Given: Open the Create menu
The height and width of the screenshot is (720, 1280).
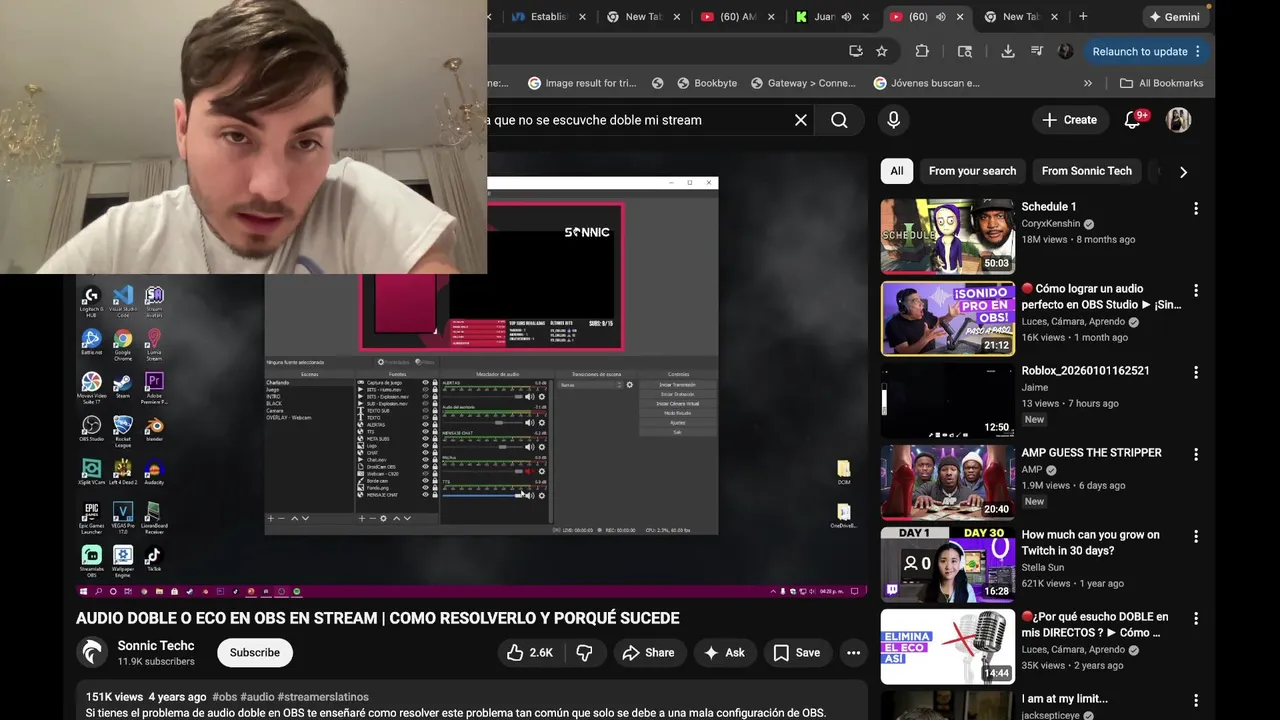Looking at the screenshot, I should (1070, 120).
